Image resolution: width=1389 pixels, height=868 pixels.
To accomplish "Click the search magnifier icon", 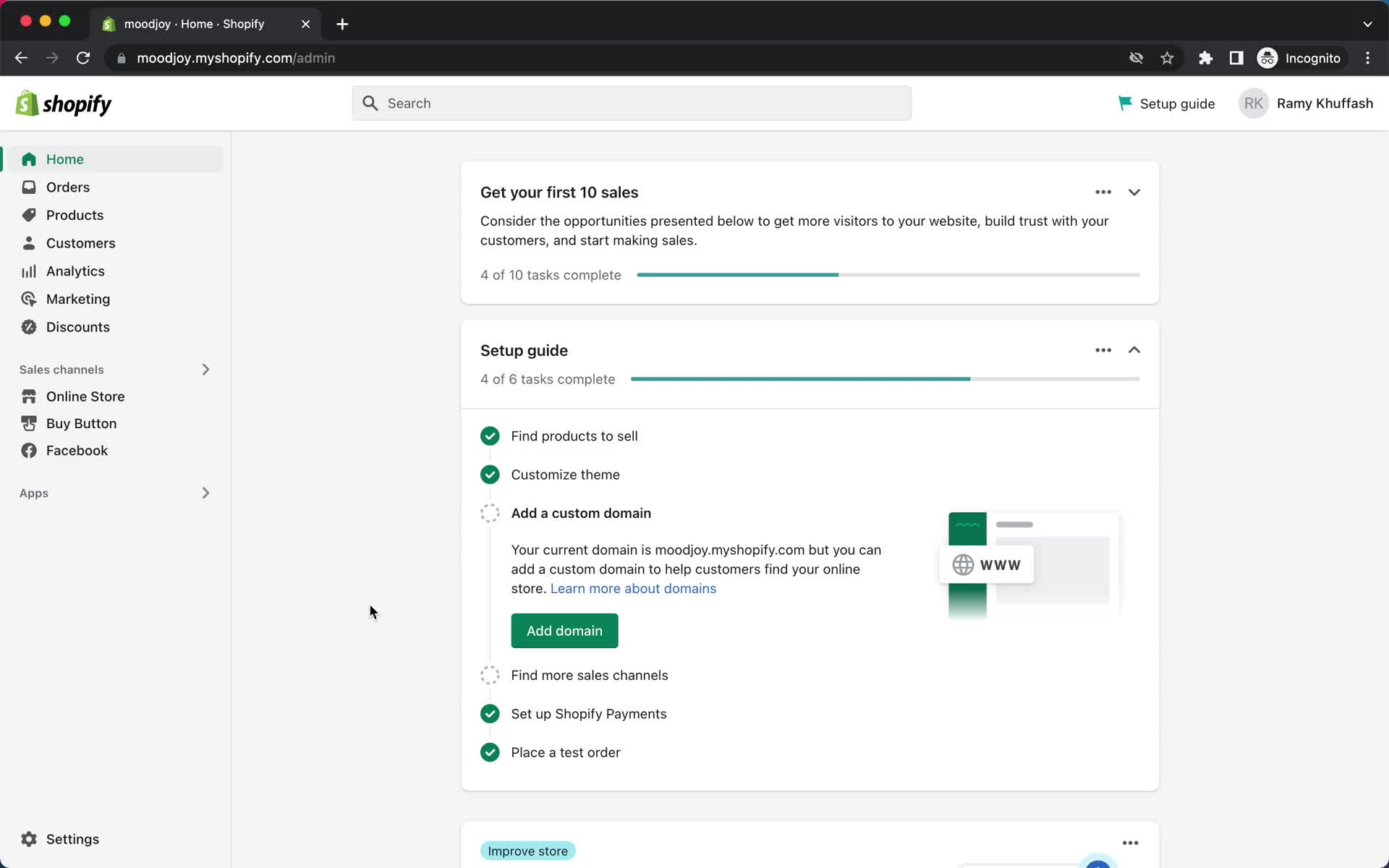I will click(x=370, y=103).
